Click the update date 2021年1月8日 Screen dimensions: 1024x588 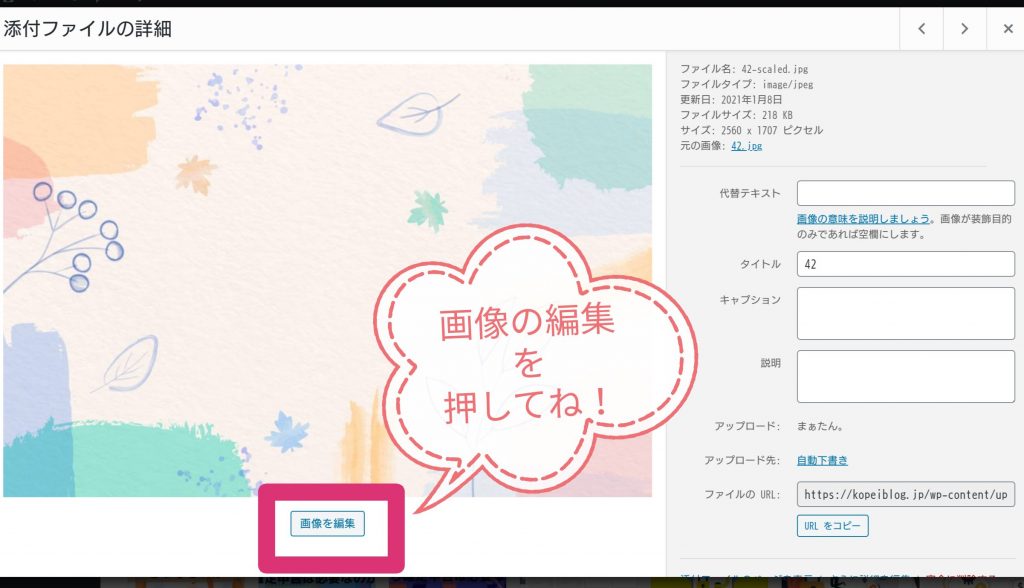(751, 99)
